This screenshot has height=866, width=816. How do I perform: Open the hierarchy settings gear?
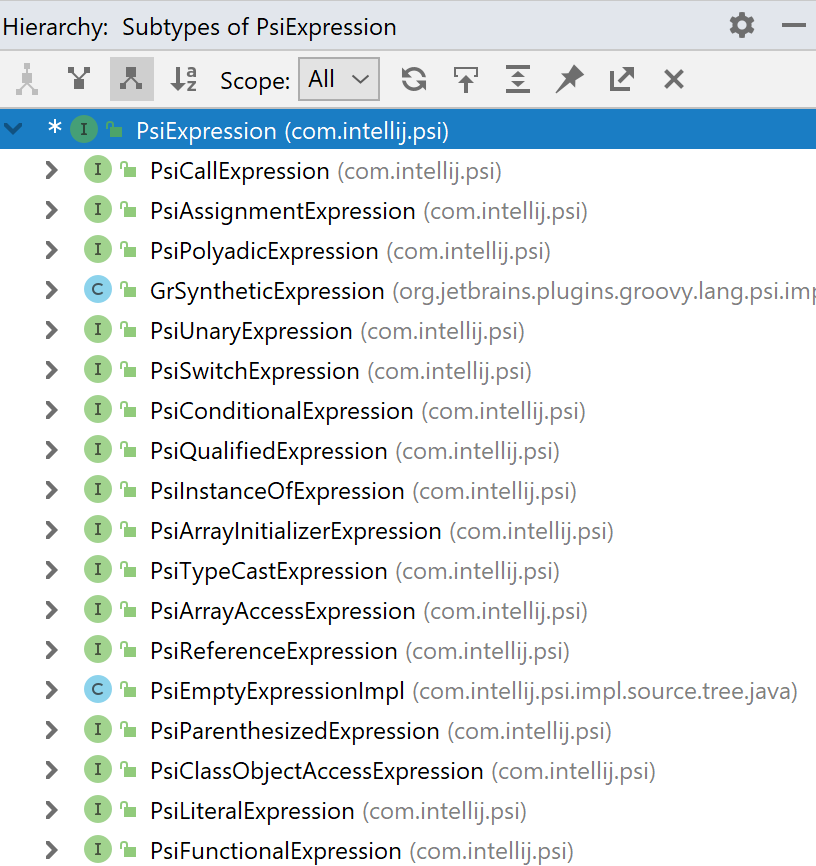pyautogui.click(x=741, y=27)
